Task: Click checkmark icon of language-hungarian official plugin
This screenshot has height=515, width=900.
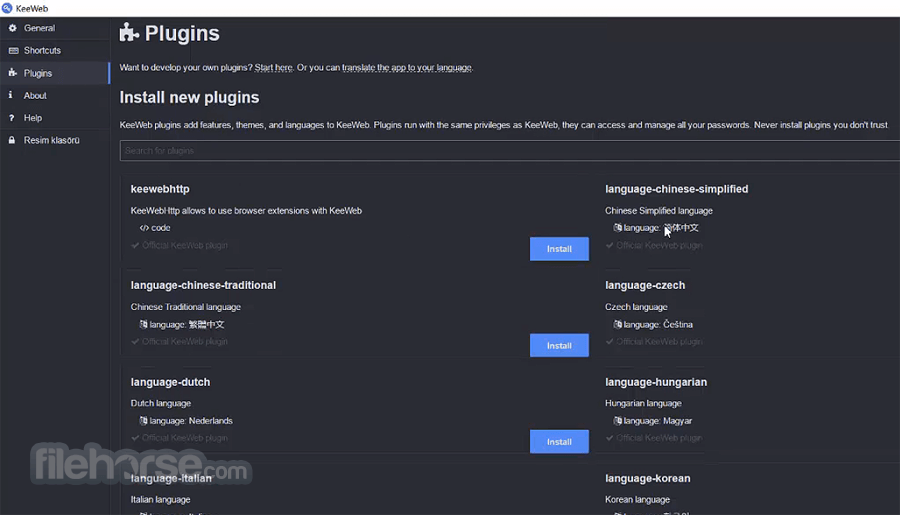Action: coord(609,438)
